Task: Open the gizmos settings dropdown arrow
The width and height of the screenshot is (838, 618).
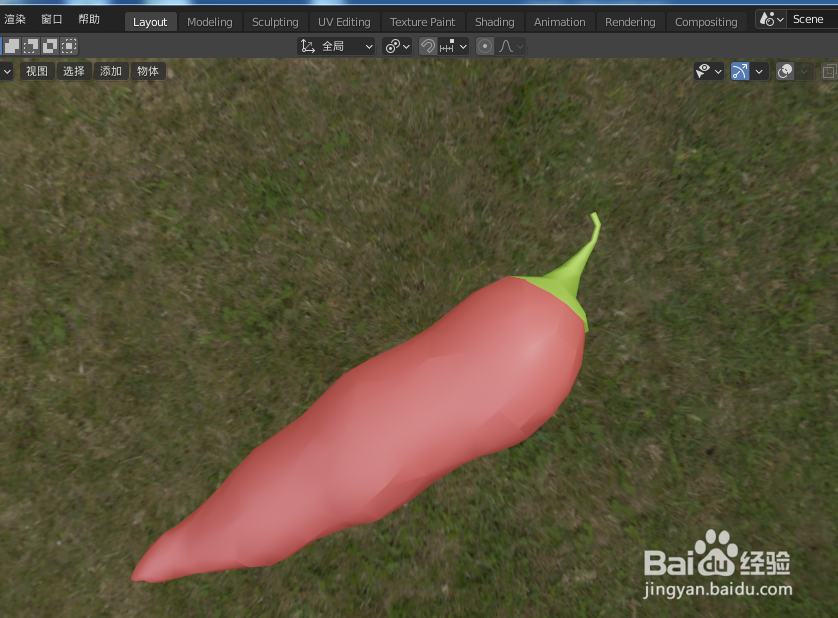Action: click(x=759, y=71)
